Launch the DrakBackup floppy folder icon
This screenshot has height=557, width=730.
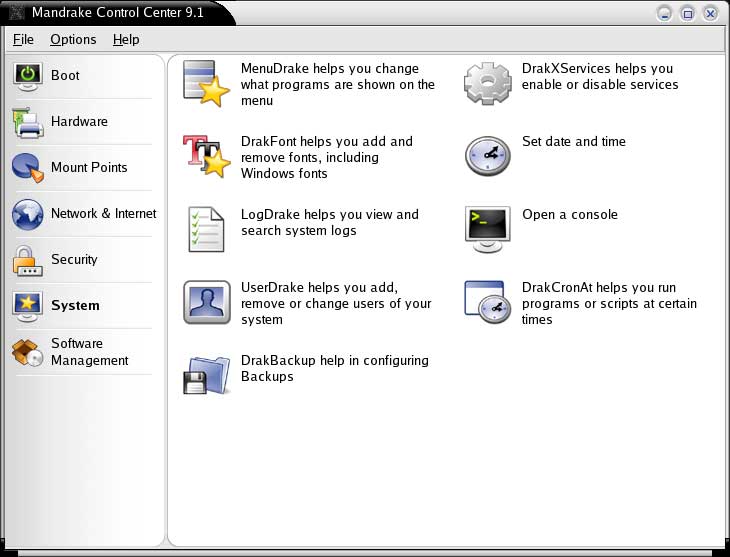(207, 375)
